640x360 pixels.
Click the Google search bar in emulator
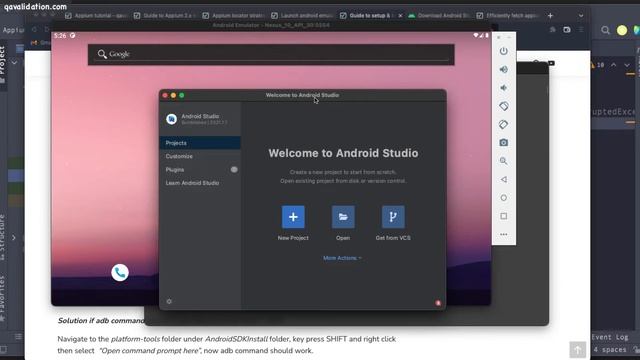(271, 54)
